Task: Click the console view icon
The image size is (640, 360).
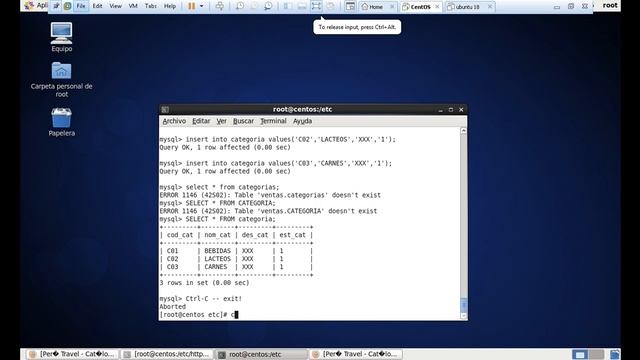Action: click(350, 6)
